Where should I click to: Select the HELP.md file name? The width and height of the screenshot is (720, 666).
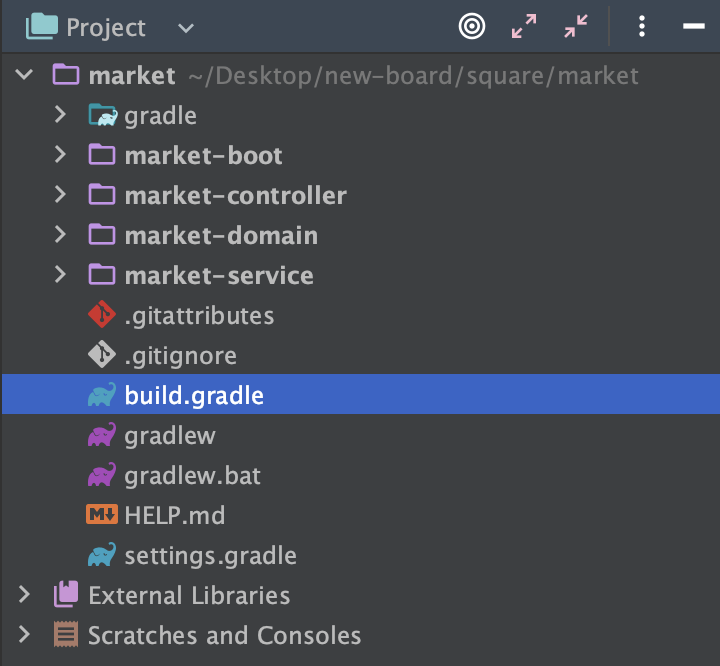[175, 515]
